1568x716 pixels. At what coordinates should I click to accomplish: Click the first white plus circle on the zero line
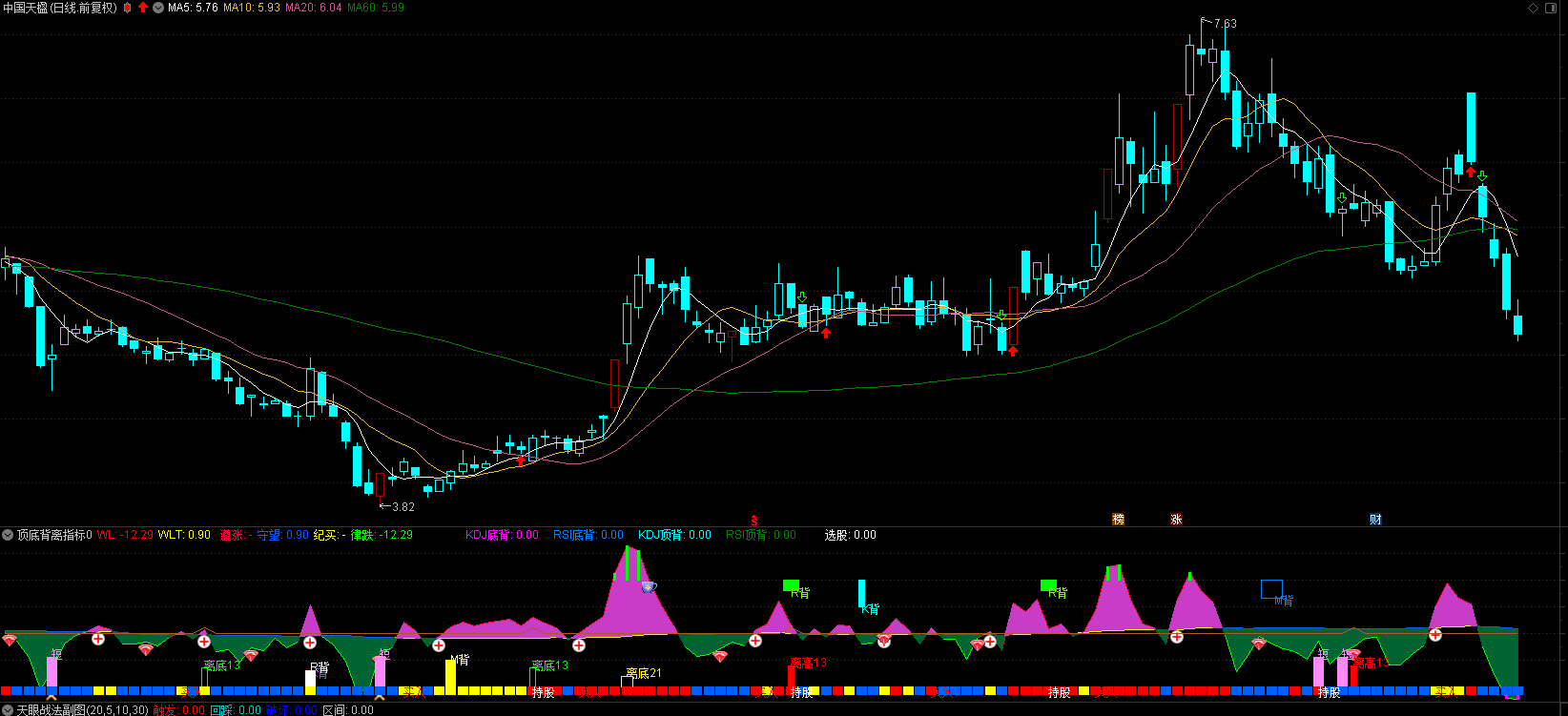98,639
